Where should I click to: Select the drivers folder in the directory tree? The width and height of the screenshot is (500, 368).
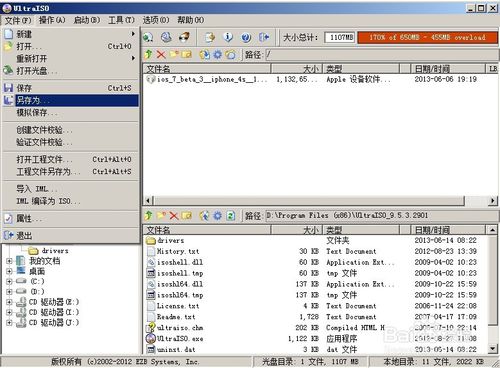55,251
